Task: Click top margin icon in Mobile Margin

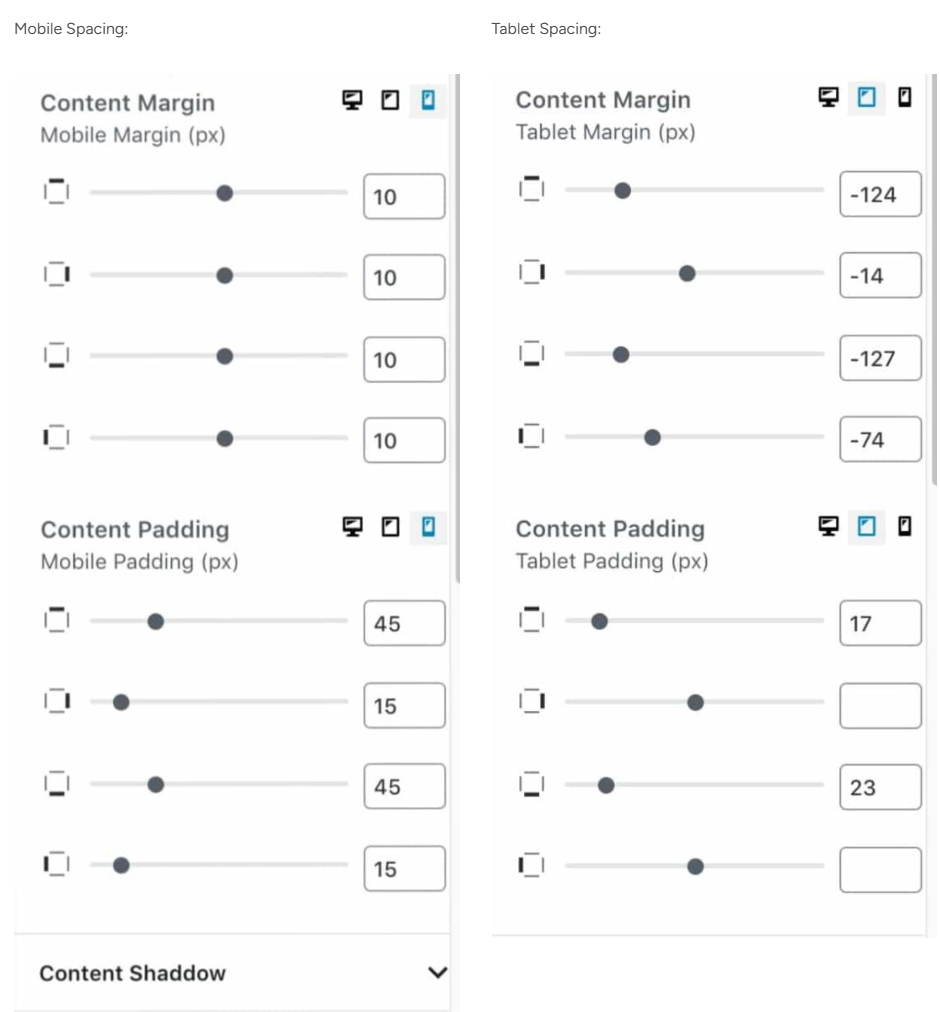Action: (x=56, y=192)
